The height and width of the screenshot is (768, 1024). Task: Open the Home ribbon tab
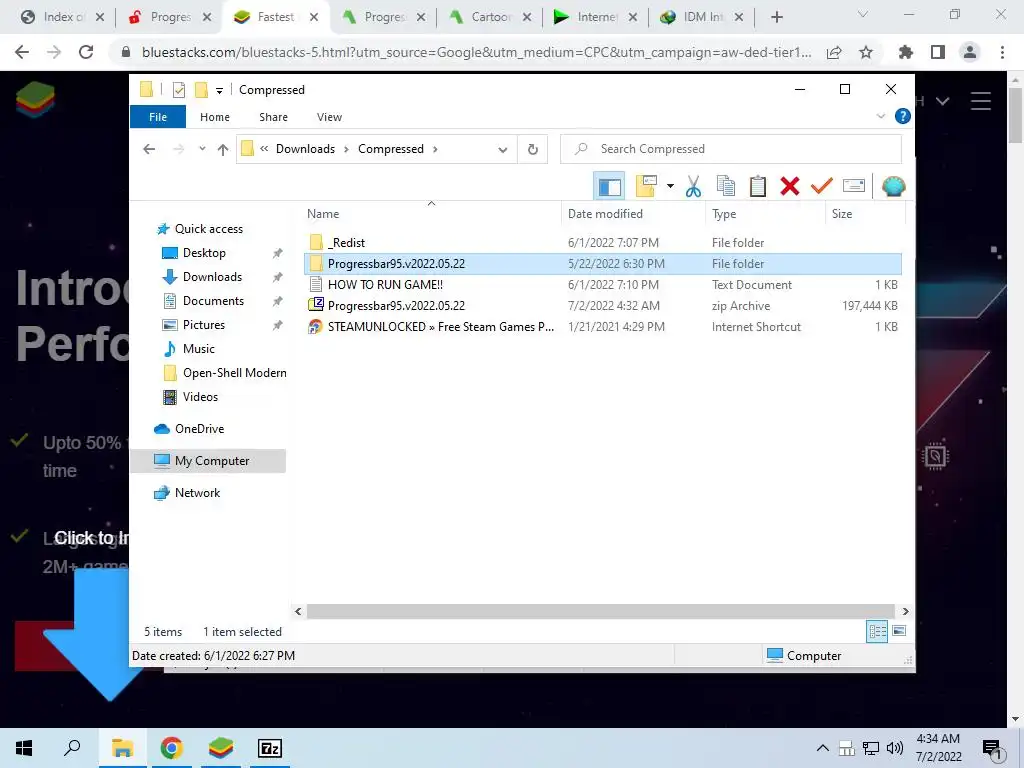click(x=215, y=117)
